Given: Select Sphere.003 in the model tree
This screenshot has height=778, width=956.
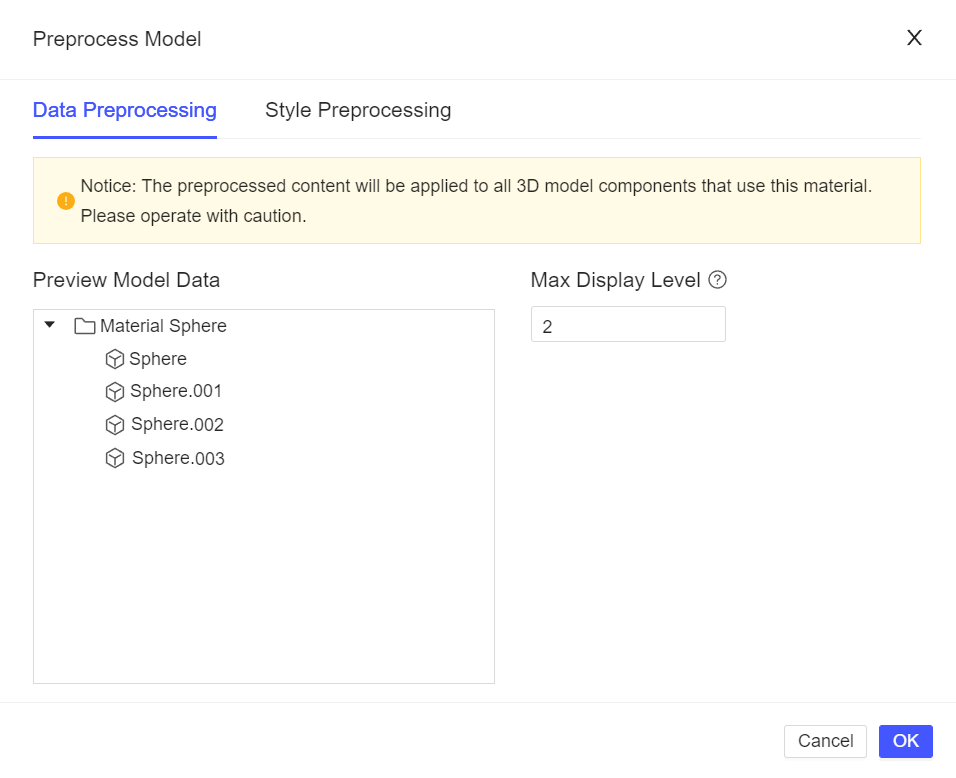Looking at the screenshot, I should point(176,457).
